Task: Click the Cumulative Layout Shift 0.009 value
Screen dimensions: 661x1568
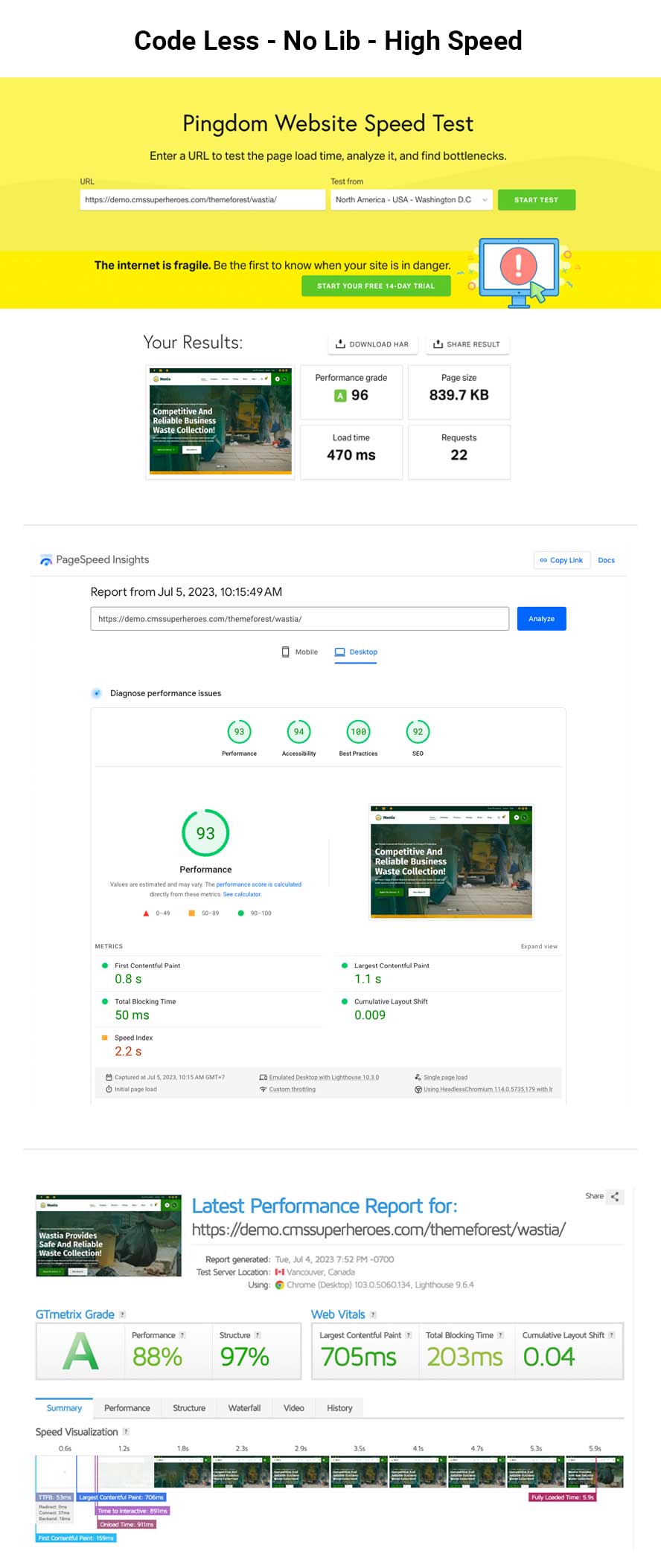Action: pyautogui.click(x=370, y=1015)
